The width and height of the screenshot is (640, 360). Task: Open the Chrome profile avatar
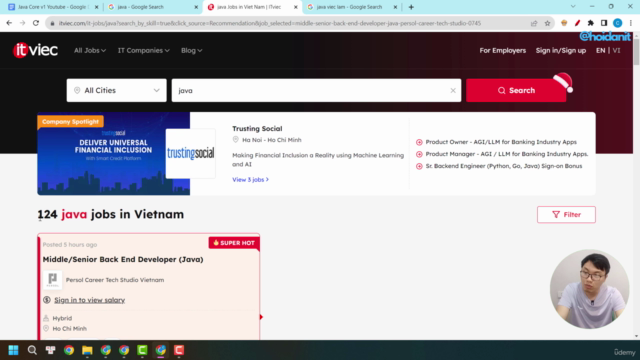tap(618, 23)
